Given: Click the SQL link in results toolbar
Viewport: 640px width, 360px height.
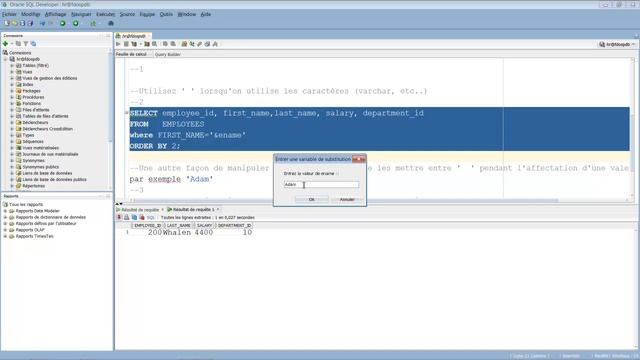Looking at the screenshot, I should click(151, 218).
